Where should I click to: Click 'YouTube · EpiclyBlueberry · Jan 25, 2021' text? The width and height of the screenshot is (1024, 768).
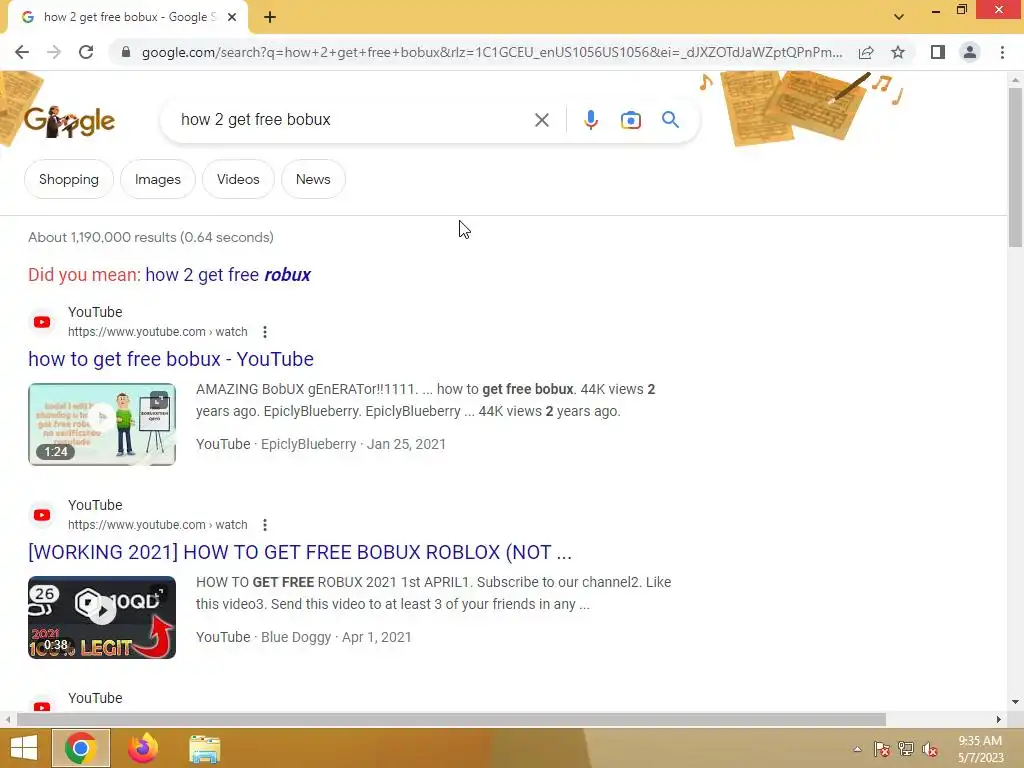[x=321, y=444]
